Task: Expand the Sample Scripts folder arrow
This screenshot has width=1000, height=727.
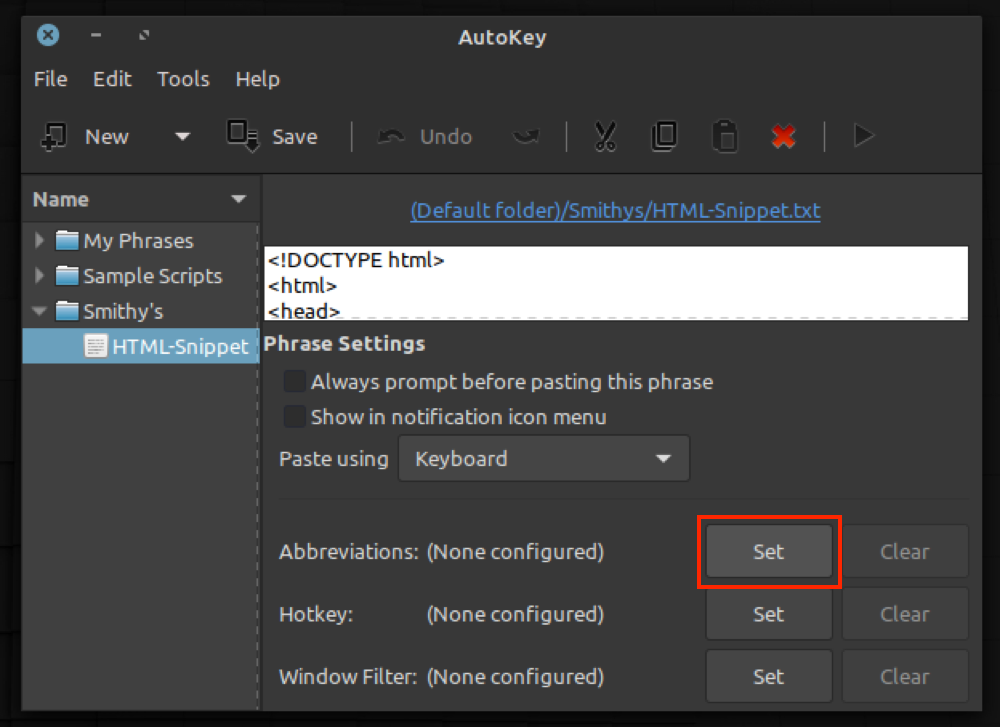Action: (x=39, y=275)
